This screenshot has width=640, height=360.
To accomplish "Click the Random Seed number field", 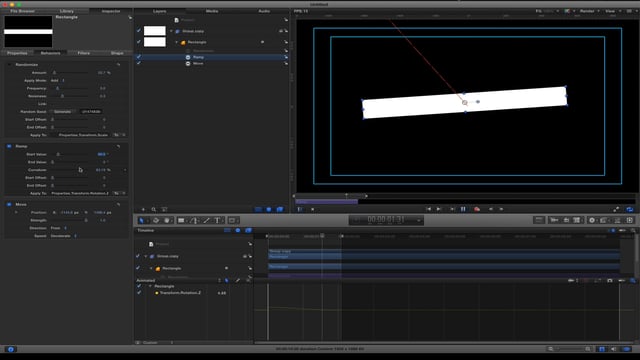I will 91,111.
